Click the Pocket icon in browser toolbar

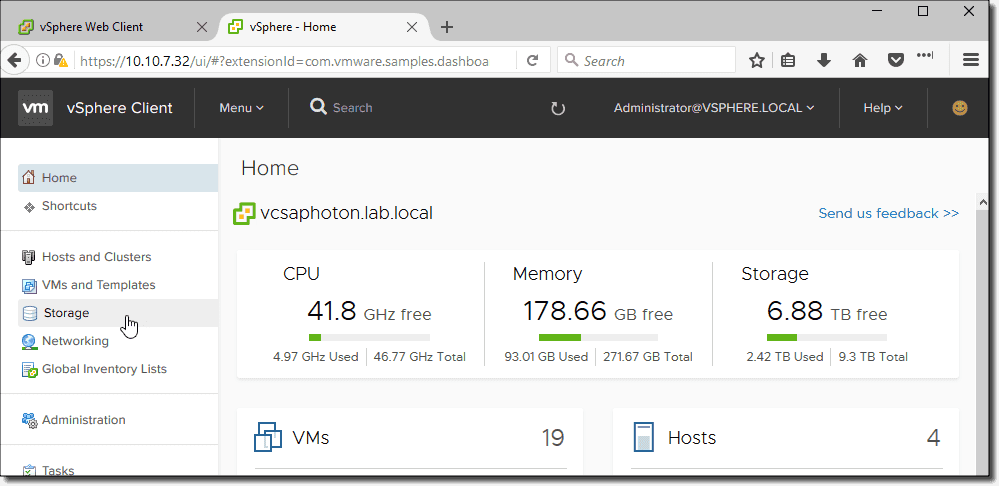tap(896, 61)
